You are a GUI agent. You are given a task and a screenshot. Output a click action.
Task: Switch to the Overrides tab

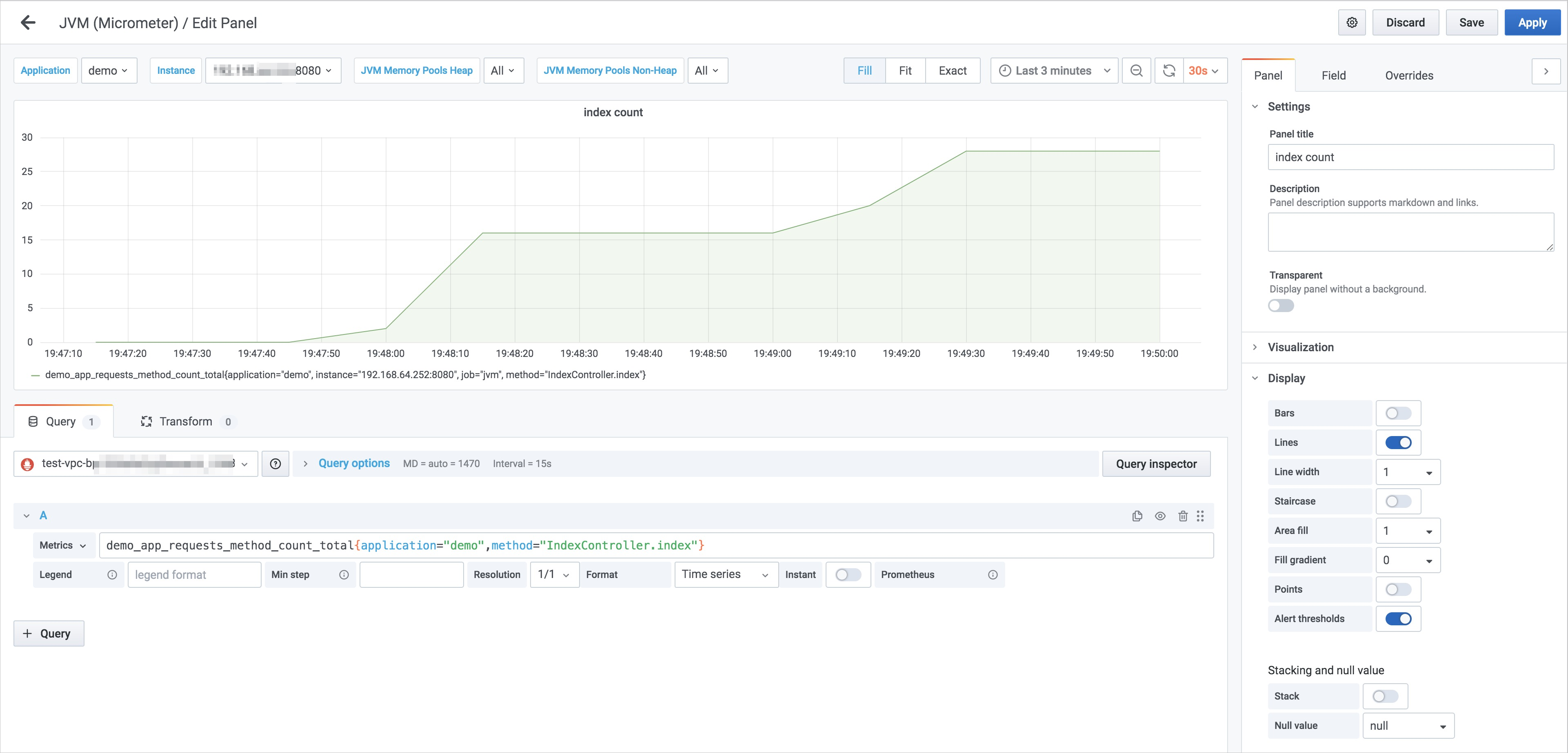click(1408, 75)
